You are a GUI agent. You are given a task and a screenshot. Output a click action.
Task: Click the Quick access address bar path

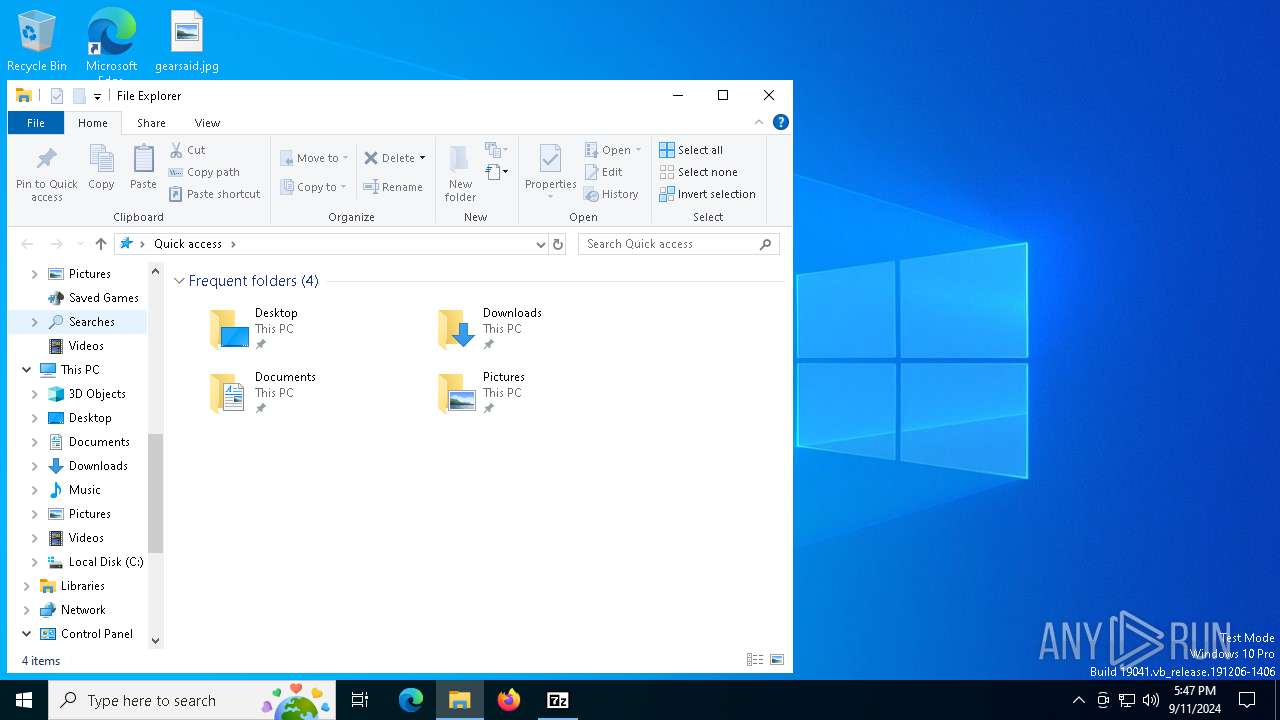pos(188,244)
